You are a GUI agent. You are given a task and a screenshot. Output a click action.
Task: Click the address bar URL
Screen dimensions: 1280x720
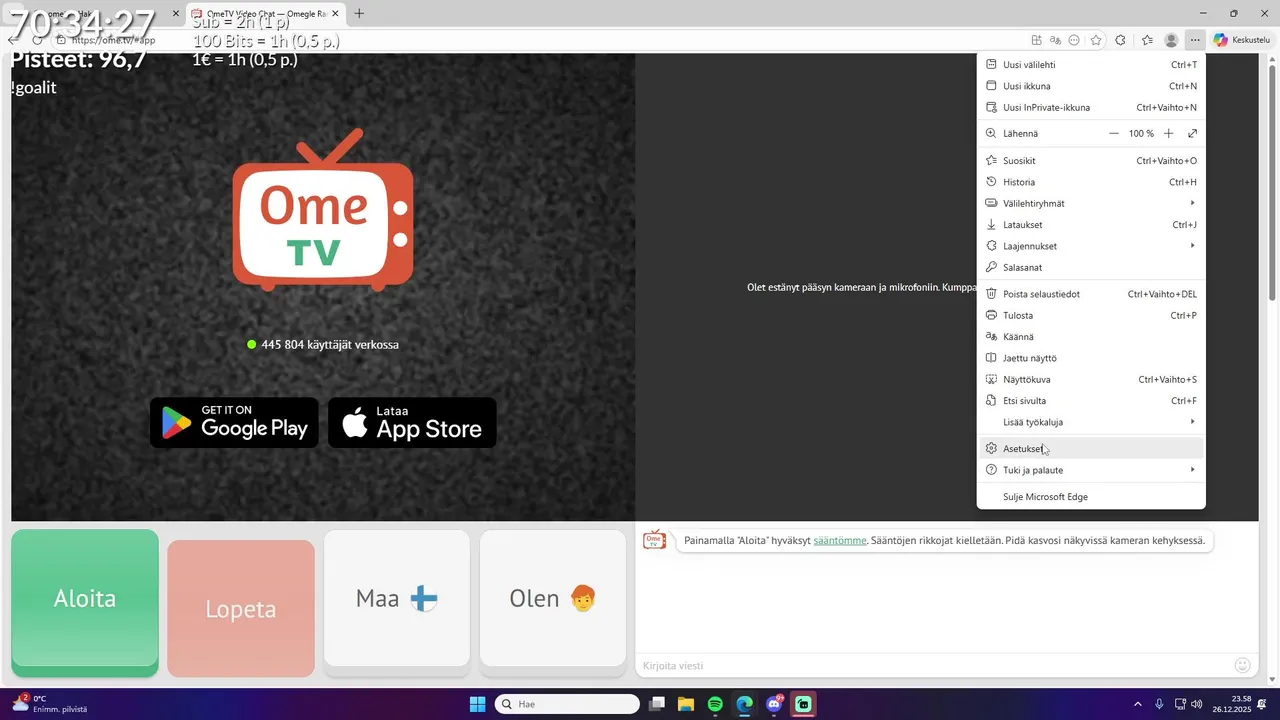pyautogui.click(x=113, y=40)
